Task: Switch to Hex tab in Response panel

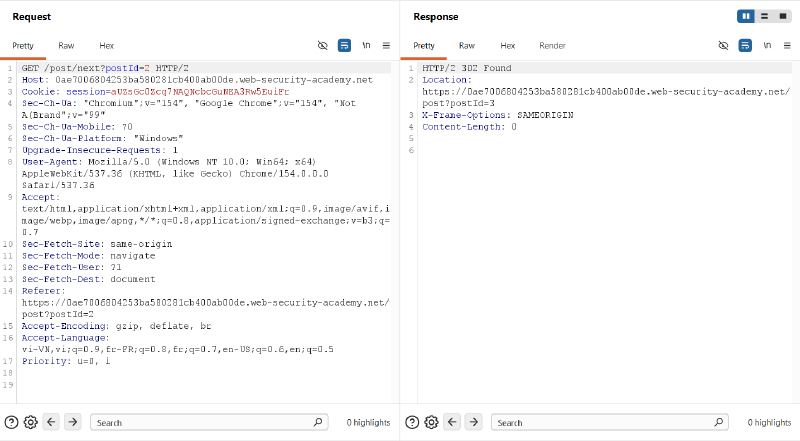Action: [508, 45]
